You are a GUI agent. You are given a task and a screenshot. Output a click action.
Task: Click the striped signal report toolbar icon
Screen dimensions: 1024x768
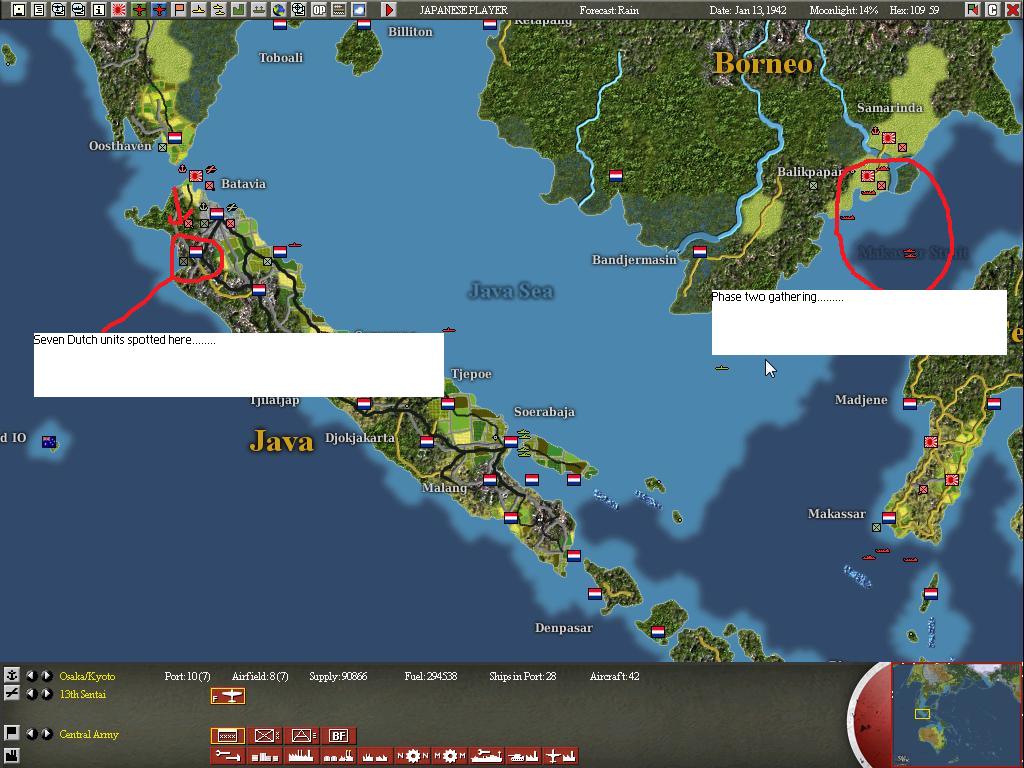tap(338, 10)
